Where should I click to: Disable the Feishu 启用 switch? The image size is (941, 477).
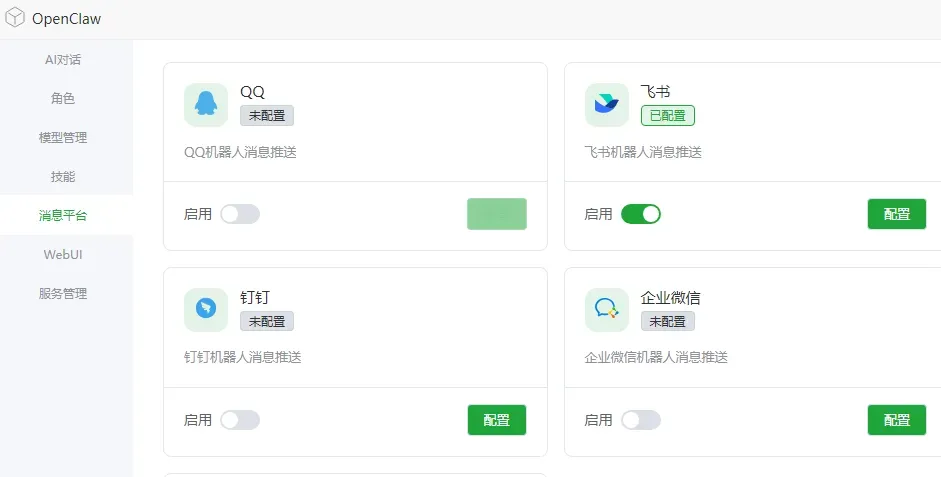pos(641,214)
